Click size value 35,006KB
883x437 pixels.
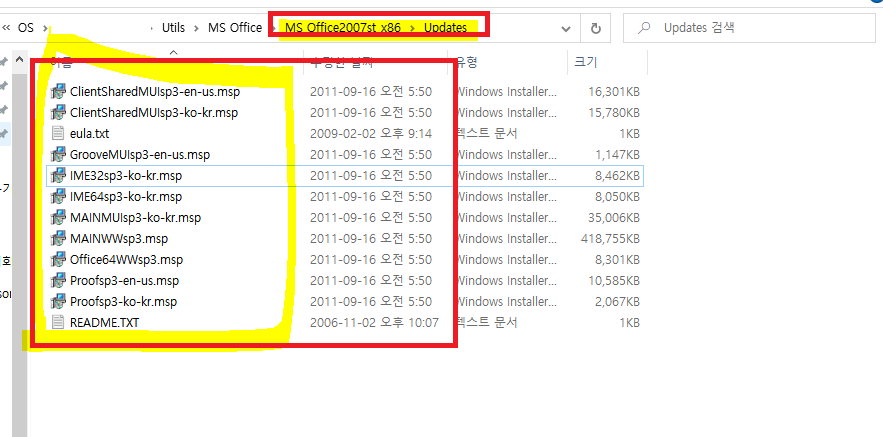[614, 217]
